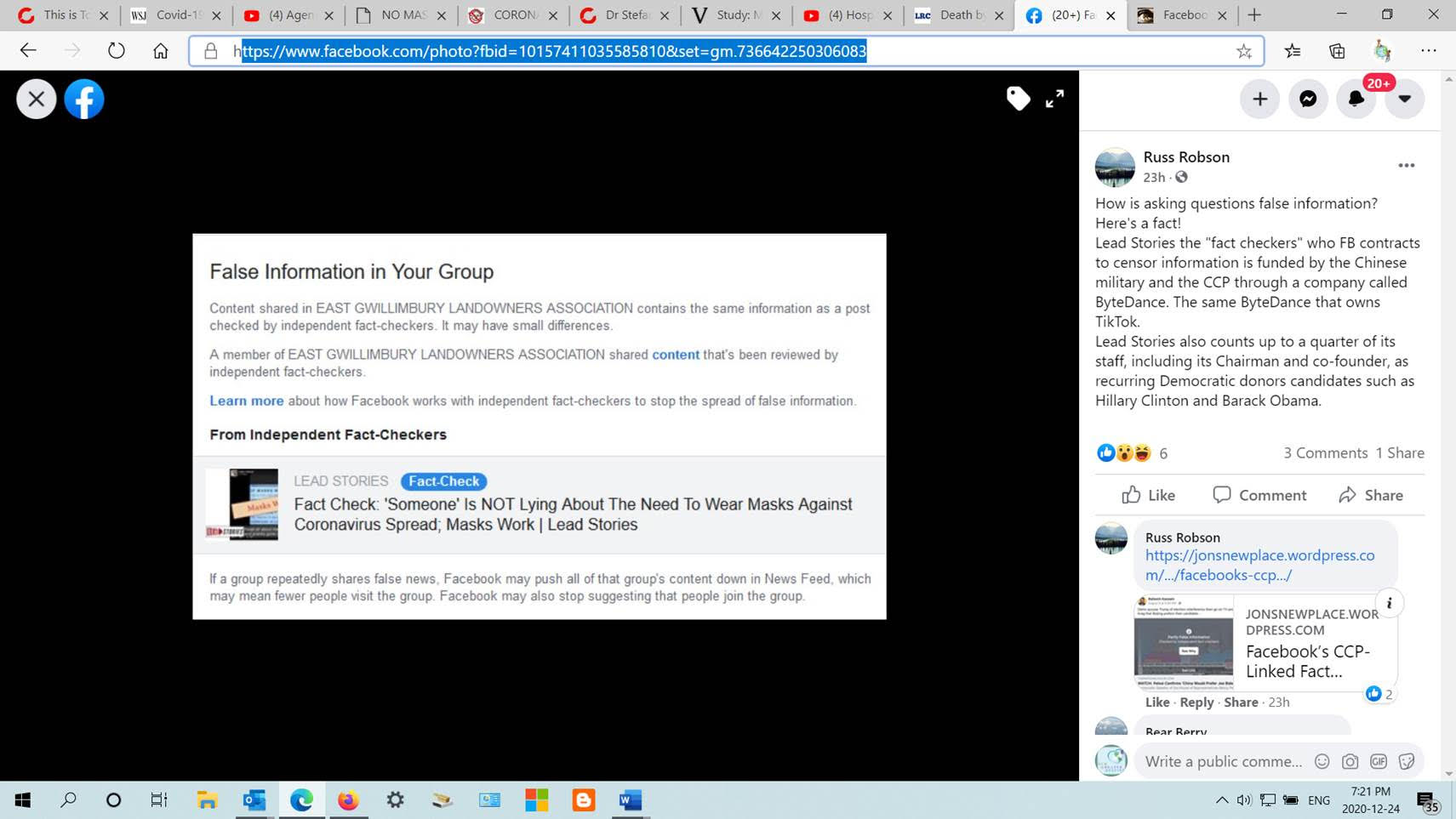Expand the account dropdown arrow
Image resolution: width=1456 pixels, height=819 pixels.
coord(1405,99)
